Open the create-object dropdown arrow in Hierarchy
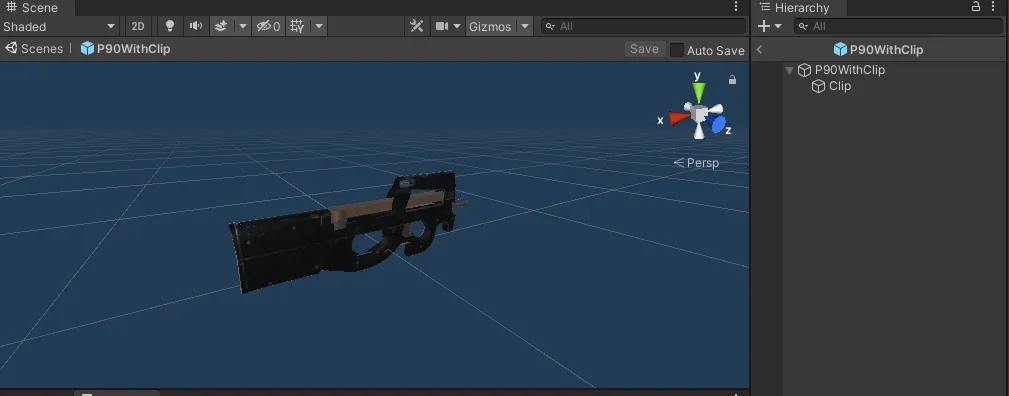 point(778,26)
